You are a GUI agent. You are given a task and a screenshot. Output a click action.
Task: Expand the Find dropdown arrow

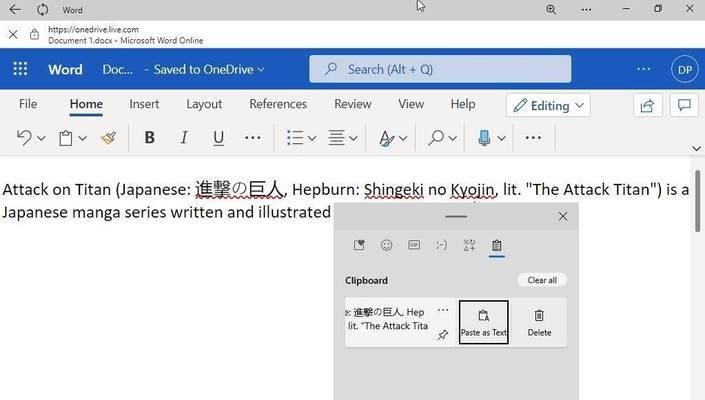pyautogui.click(x=452, y=138)
